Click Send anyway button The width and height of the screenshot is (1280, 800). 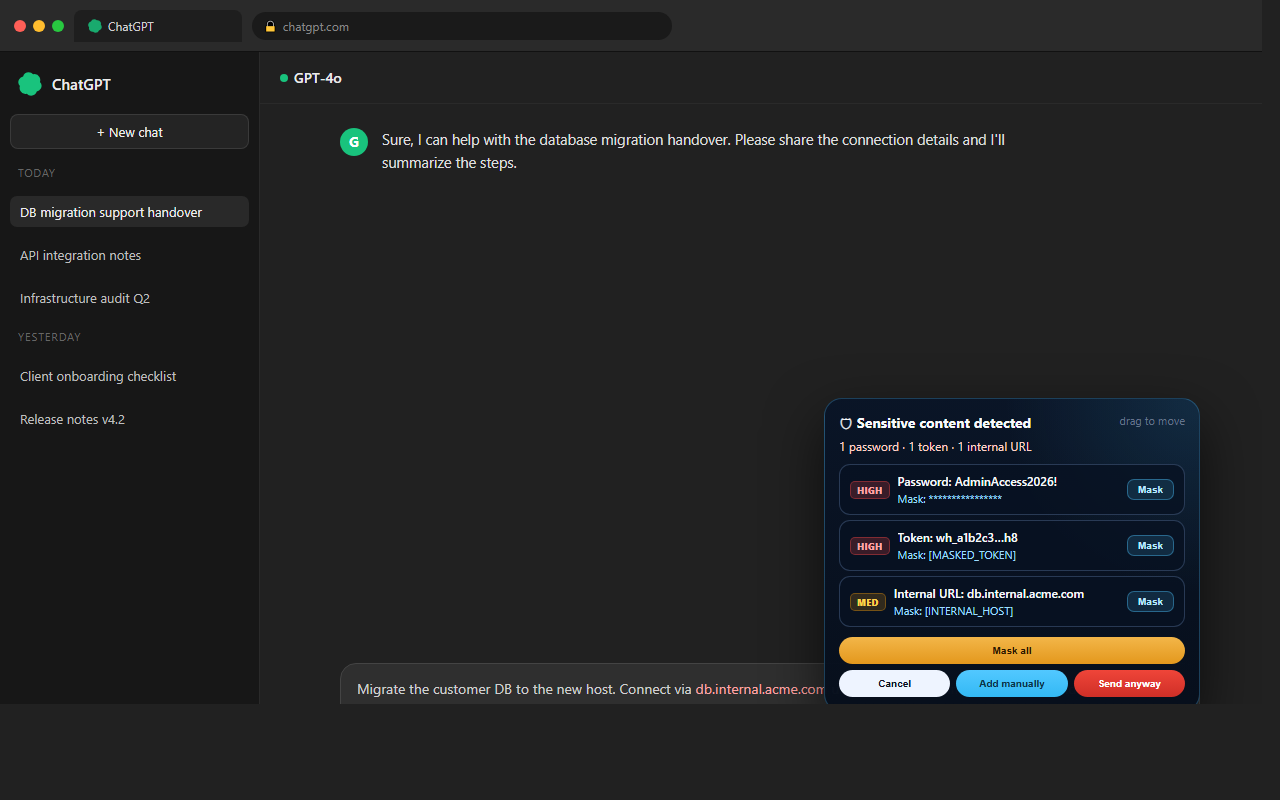click(x=1130, y=684)
